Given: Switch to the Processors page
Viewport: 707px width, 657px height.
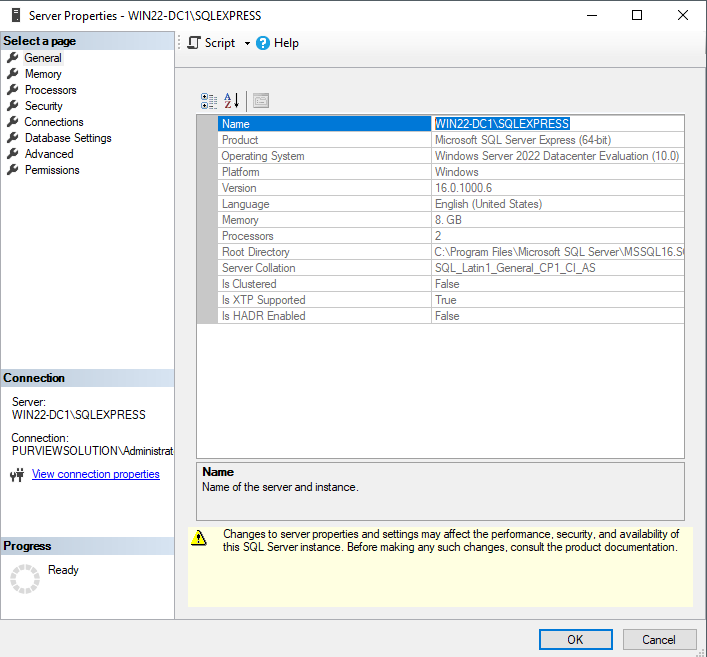Looking at the screenshot, I should click(x=50, y=90).
